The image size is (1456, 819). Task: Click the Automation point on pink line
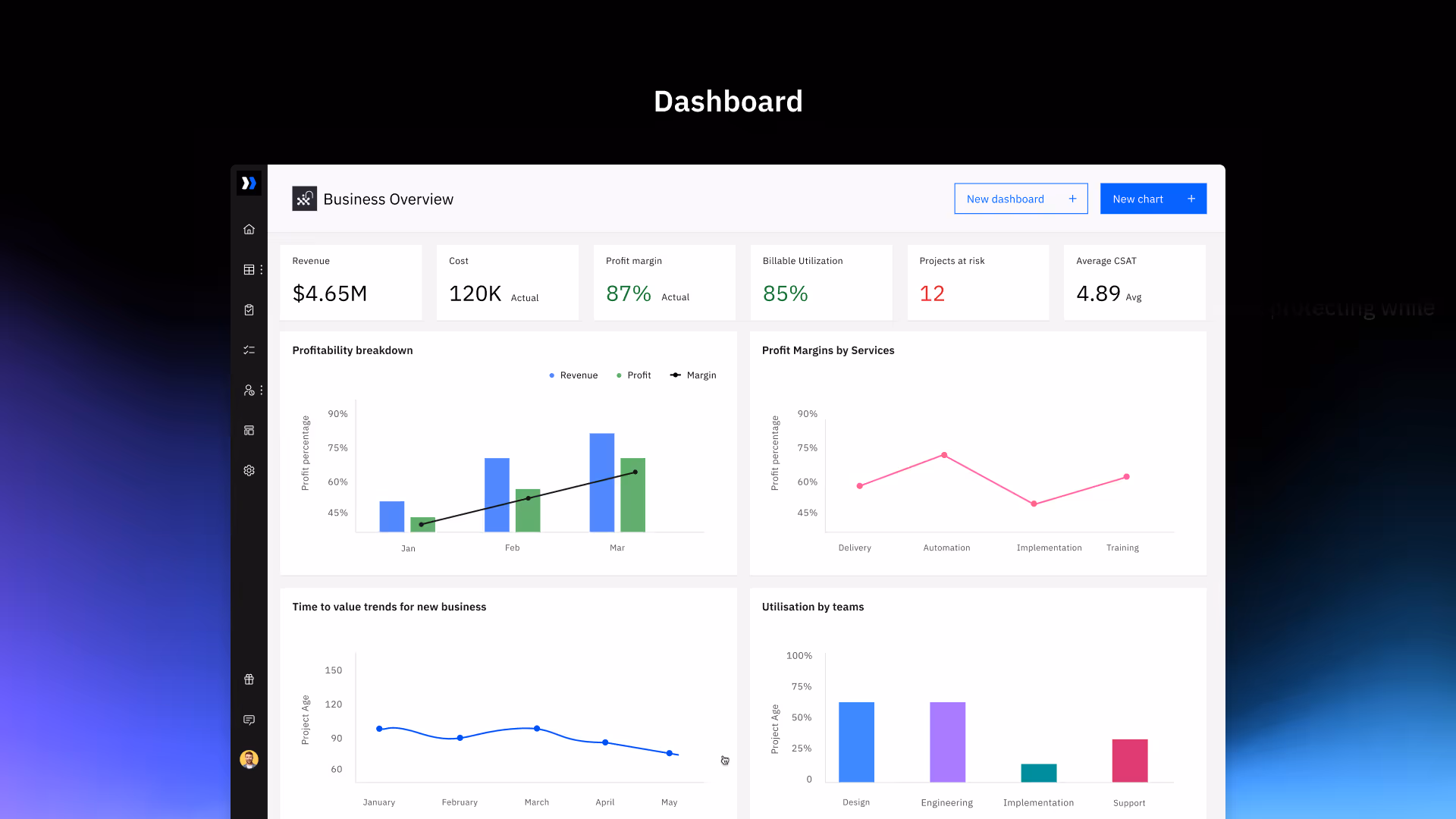944,455
